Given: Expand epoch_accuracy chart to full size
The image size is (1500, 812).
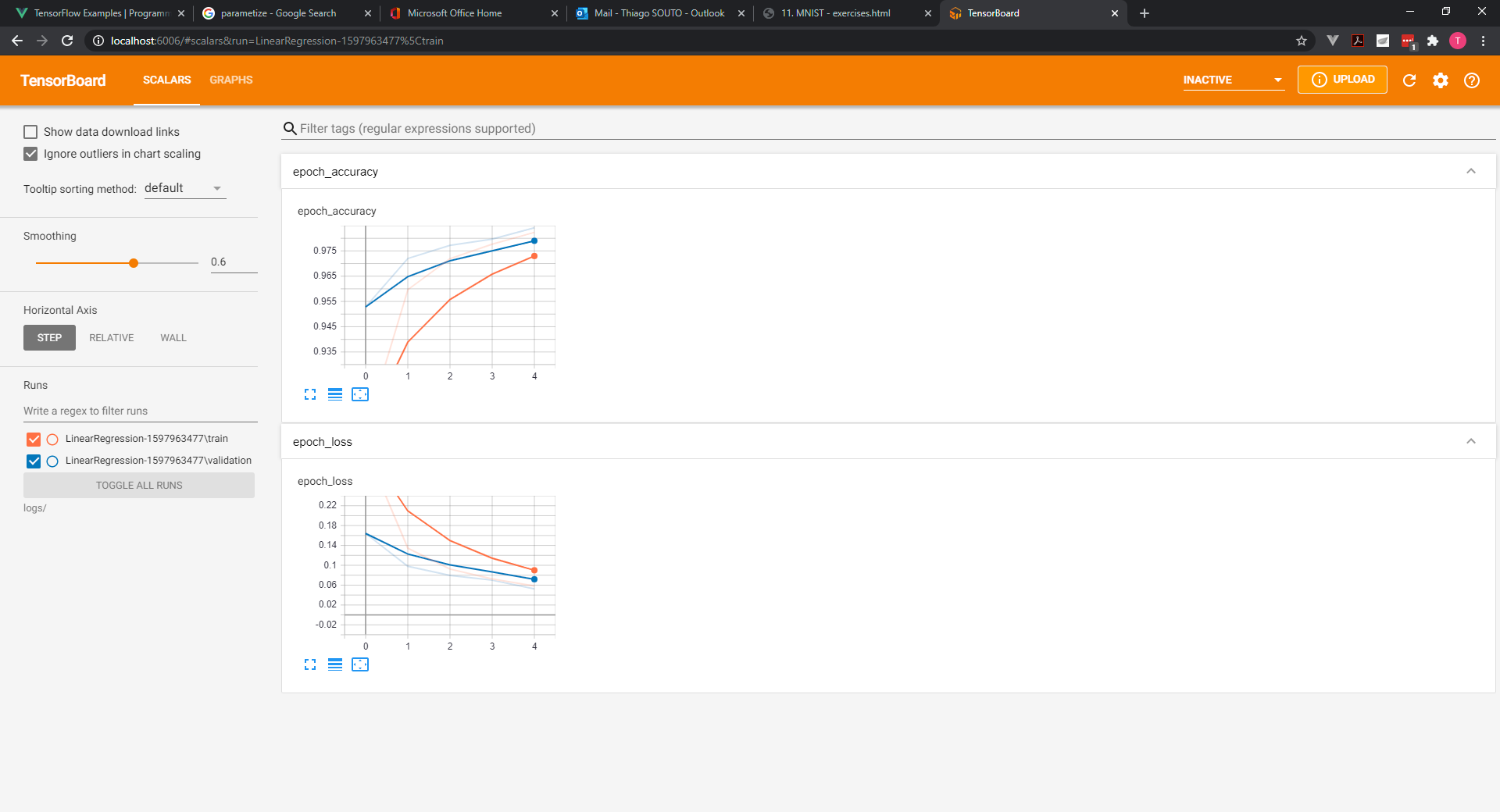Looking at the screenshot, I should click(x=310, y=394).
